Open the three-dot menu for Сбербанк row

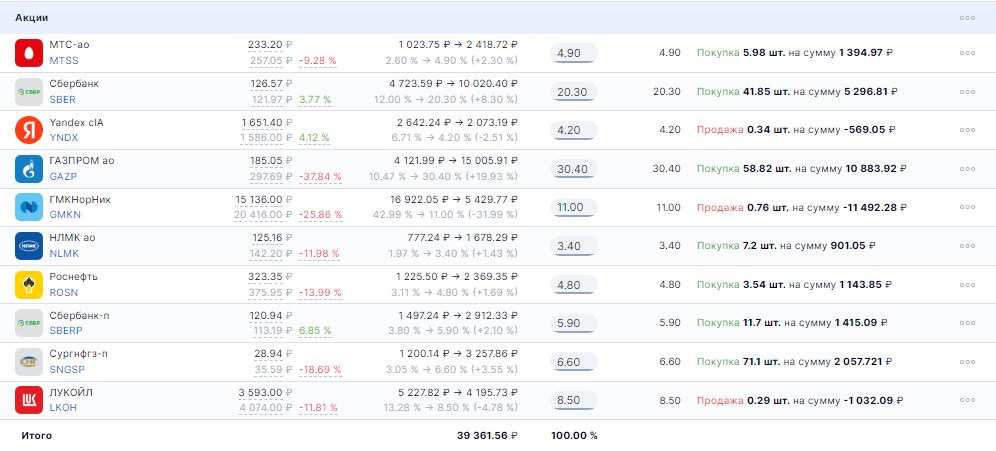click(x=966, y=92)
